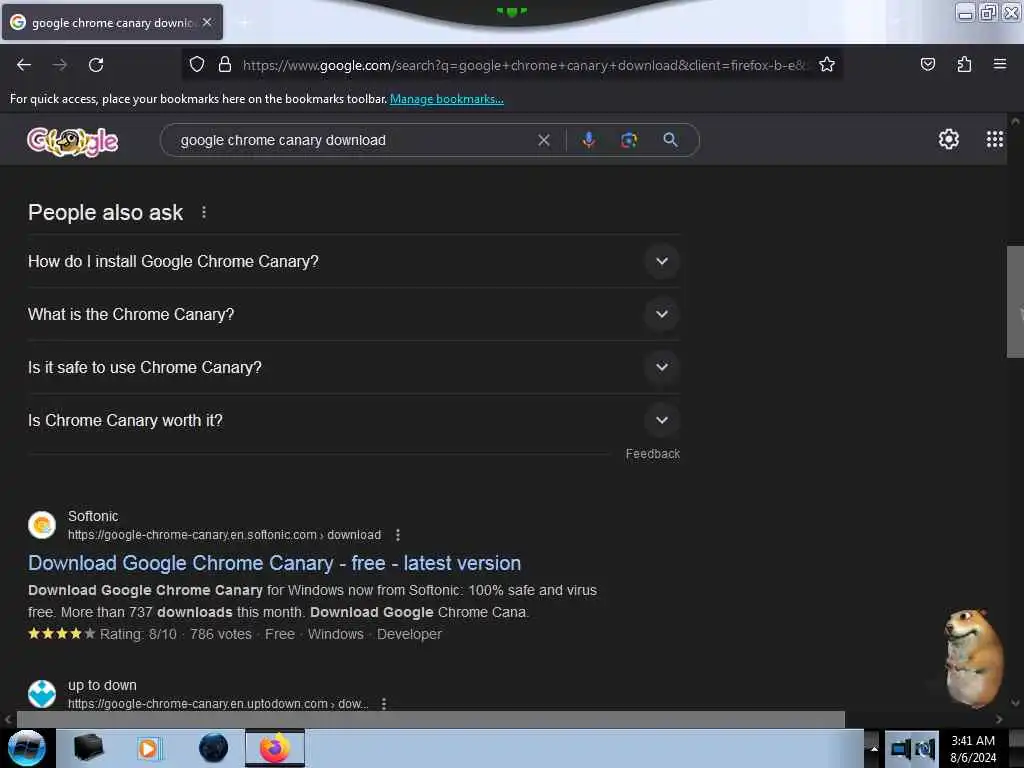Click the Feedback link
The width and height of the screenshot is (1024, 768).
652,453
